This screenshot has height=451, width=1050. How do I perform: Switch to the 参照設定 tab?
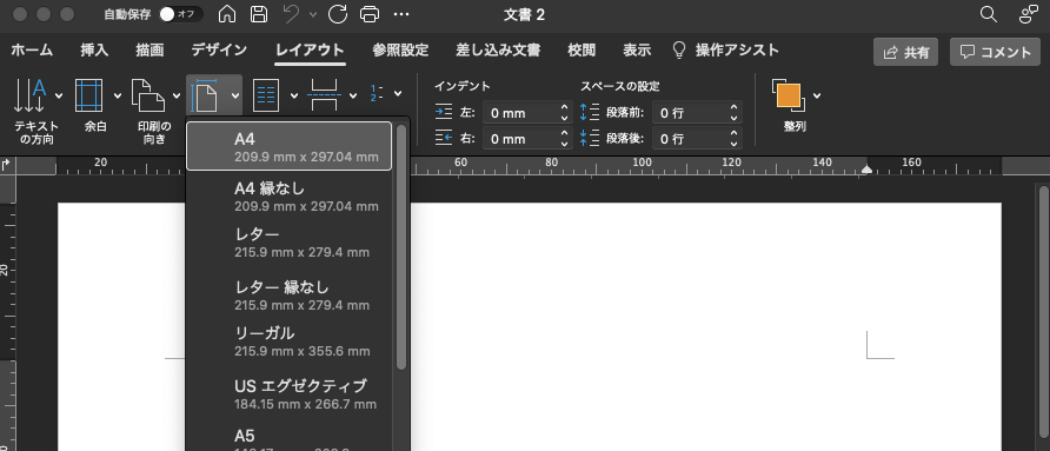pos(400,50)
